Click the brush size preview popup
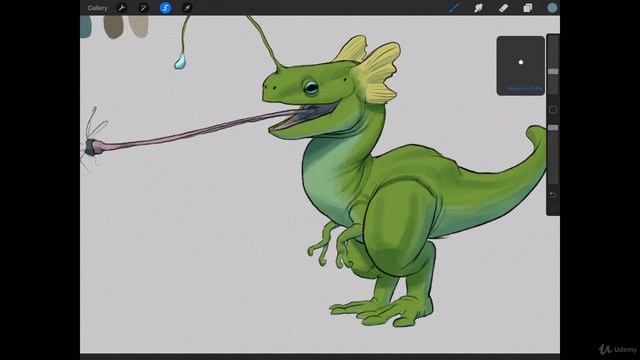The height and width of the screenshot is (360, 640). click(520, 66)
